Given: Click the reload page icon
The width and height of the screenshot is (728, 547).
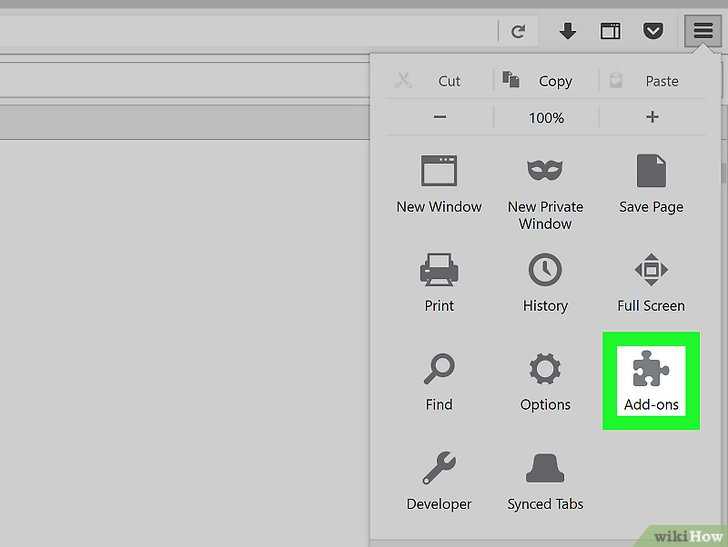Looking at the screenshot, I should pos(518,32).
